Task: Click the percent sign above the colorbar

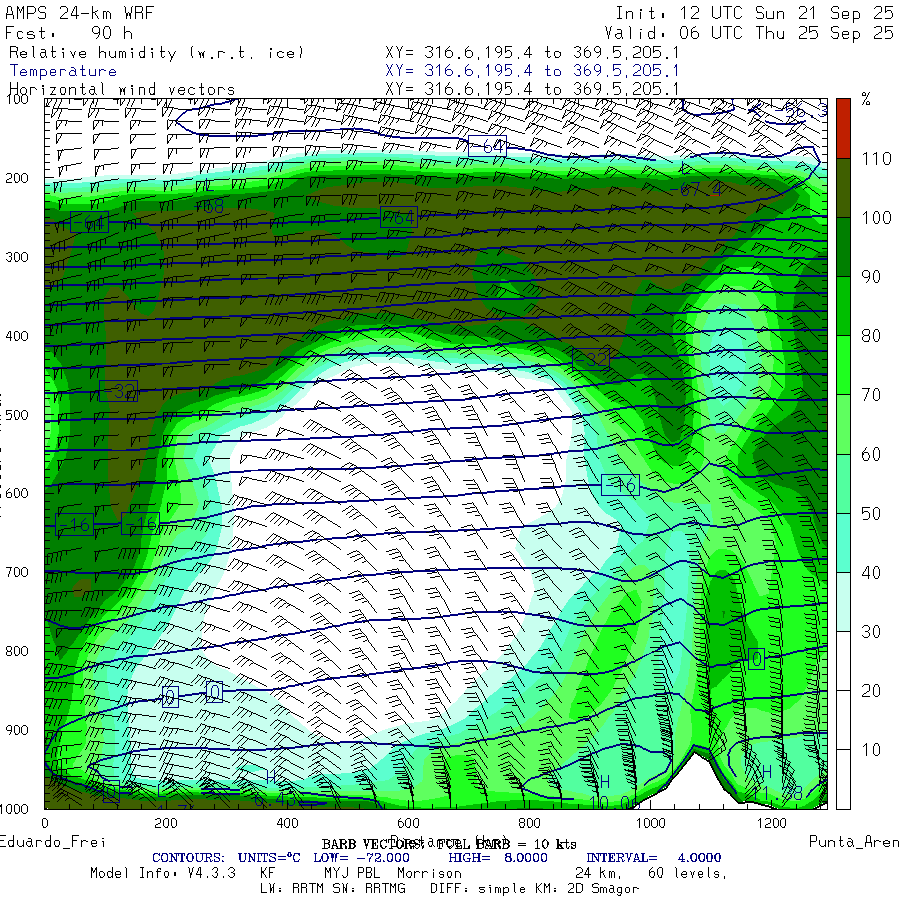Action: (866, 99)
